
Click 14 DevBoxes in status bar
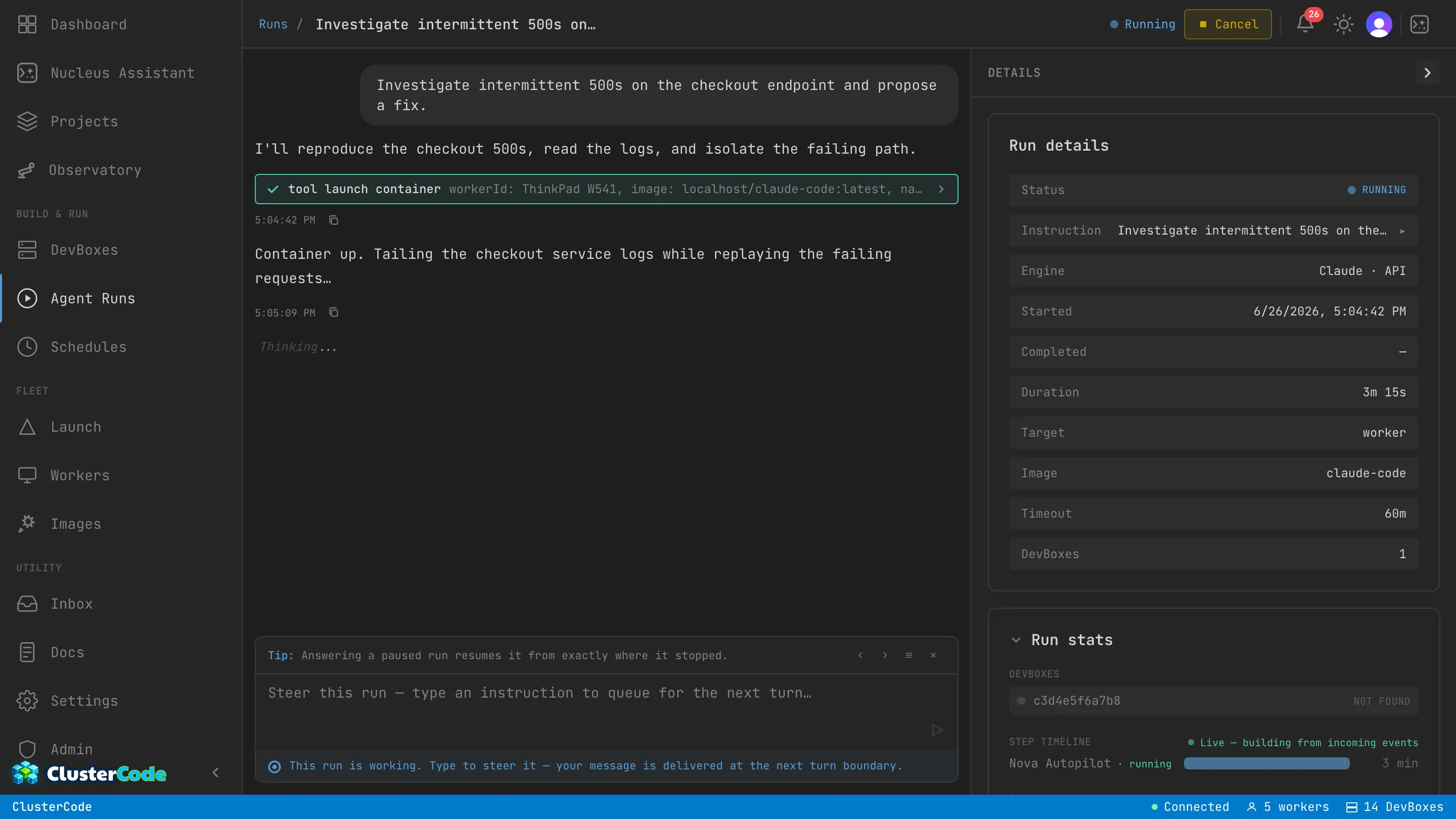click(1395, 807)
